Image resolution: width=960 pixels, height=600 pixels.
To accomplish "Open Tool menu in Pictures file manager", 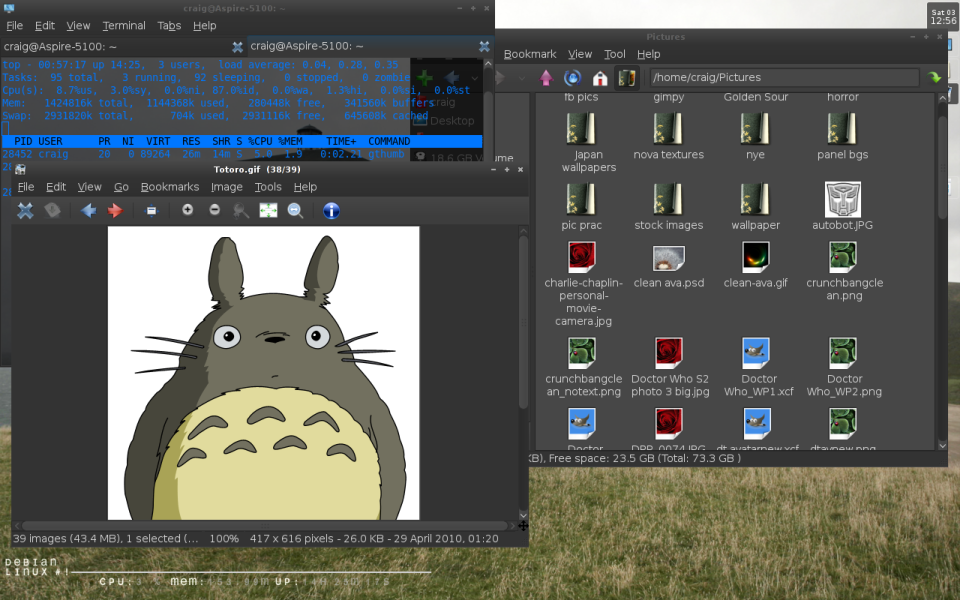I will [x=615, y=54].
